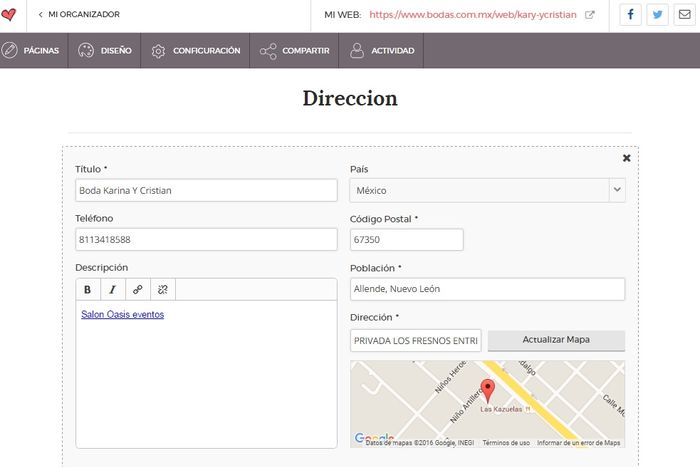Click Informar de un error de Maps

click(x=579, y=443)
